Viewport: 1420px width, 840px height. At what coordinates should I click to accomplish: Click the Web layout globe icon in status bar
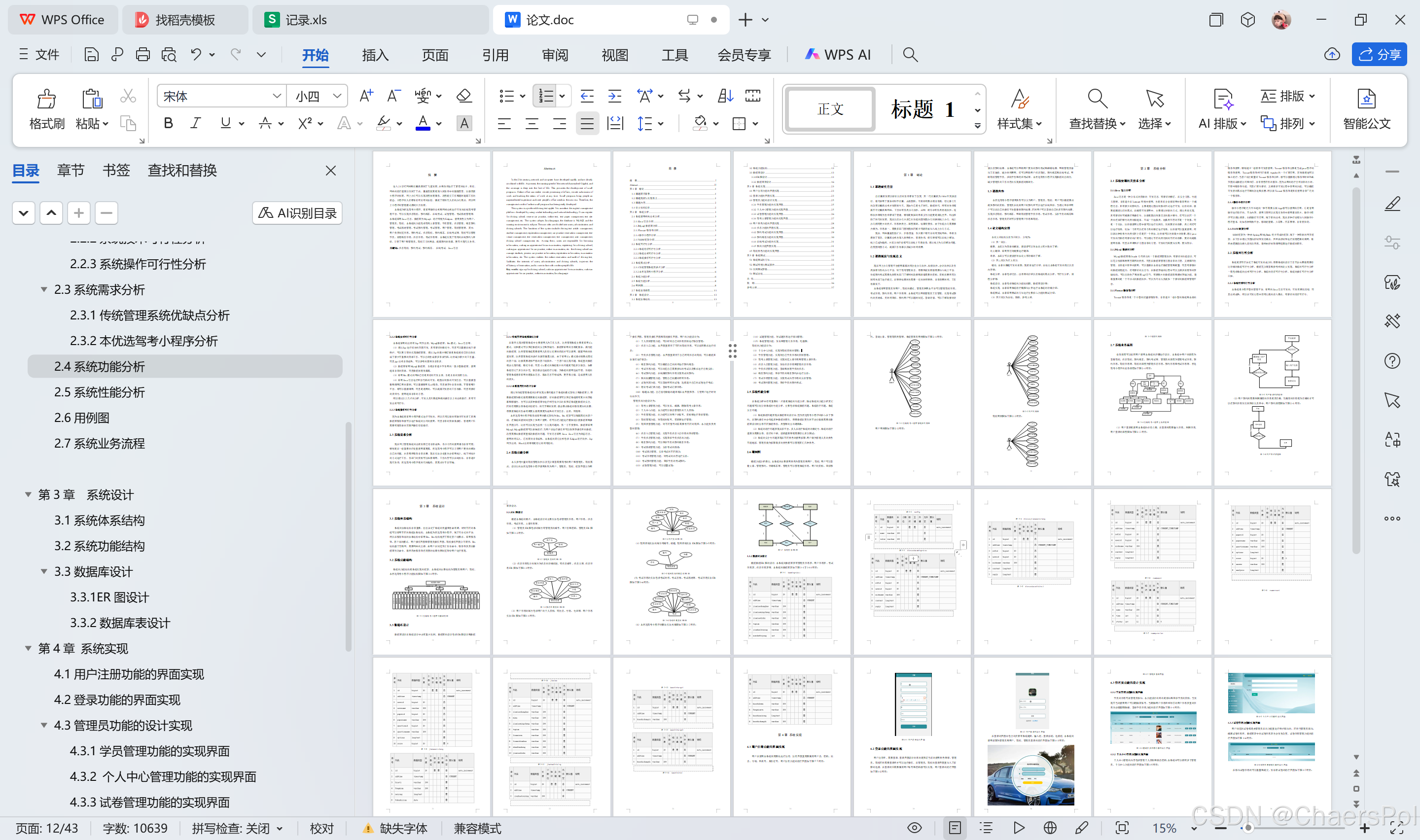pos(1050,828)
